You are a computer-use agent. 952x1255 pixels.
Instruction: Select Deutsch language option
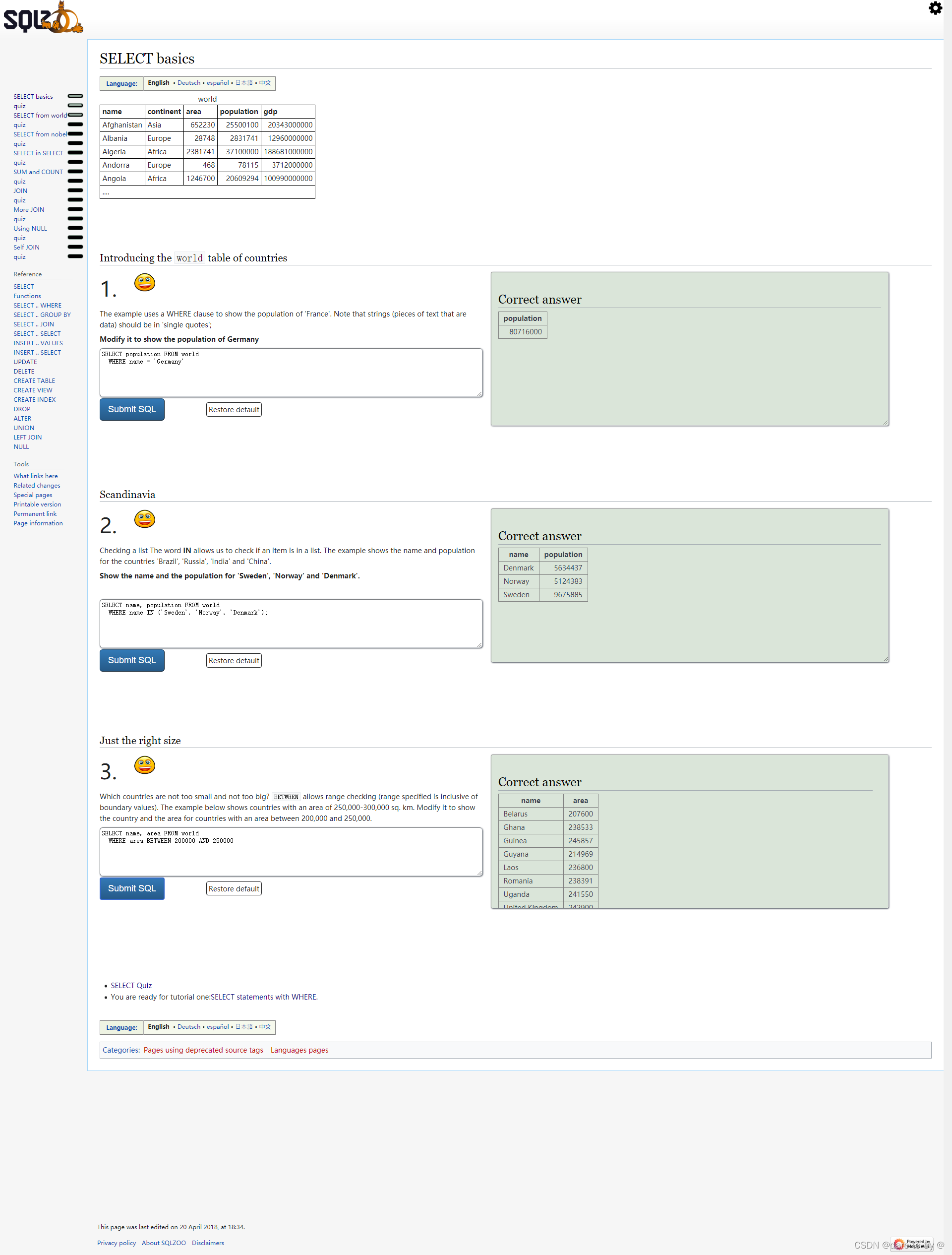point(187,82)
